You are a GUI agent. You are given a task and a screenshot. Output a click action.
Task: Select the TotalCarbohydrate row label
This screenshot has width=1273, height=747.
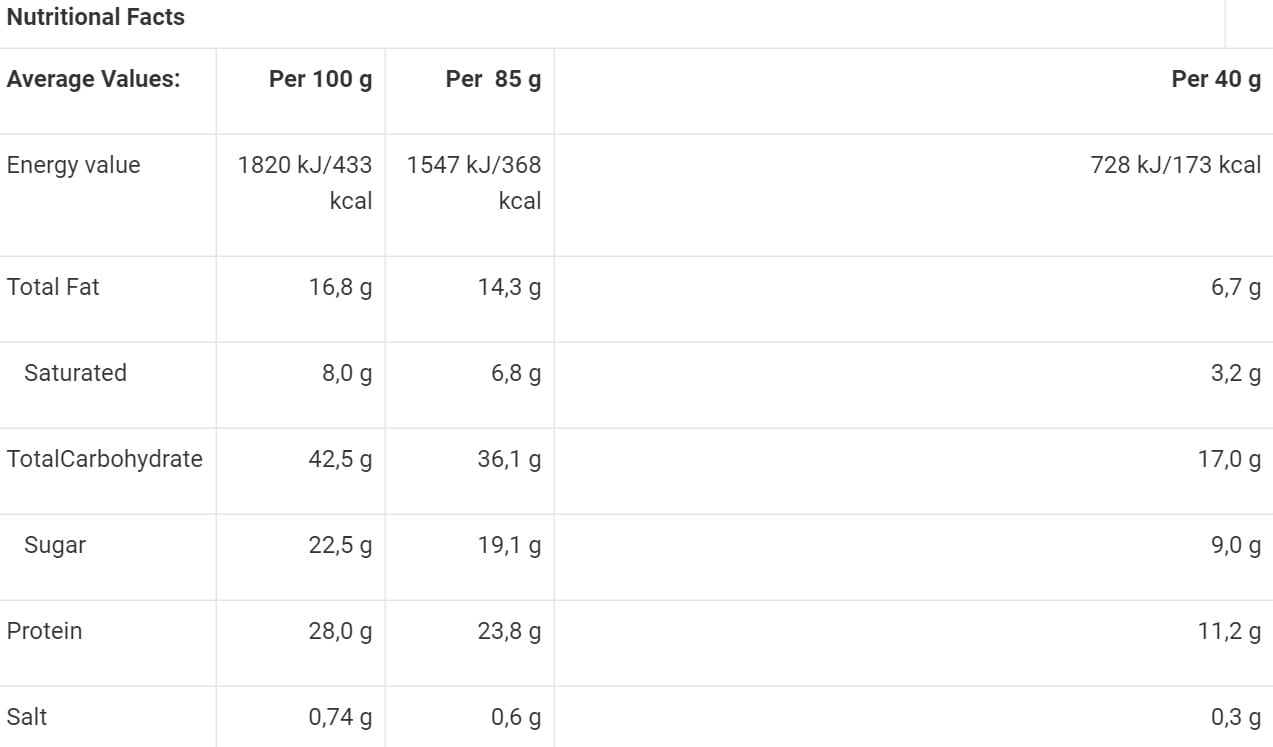coord(104,459)
